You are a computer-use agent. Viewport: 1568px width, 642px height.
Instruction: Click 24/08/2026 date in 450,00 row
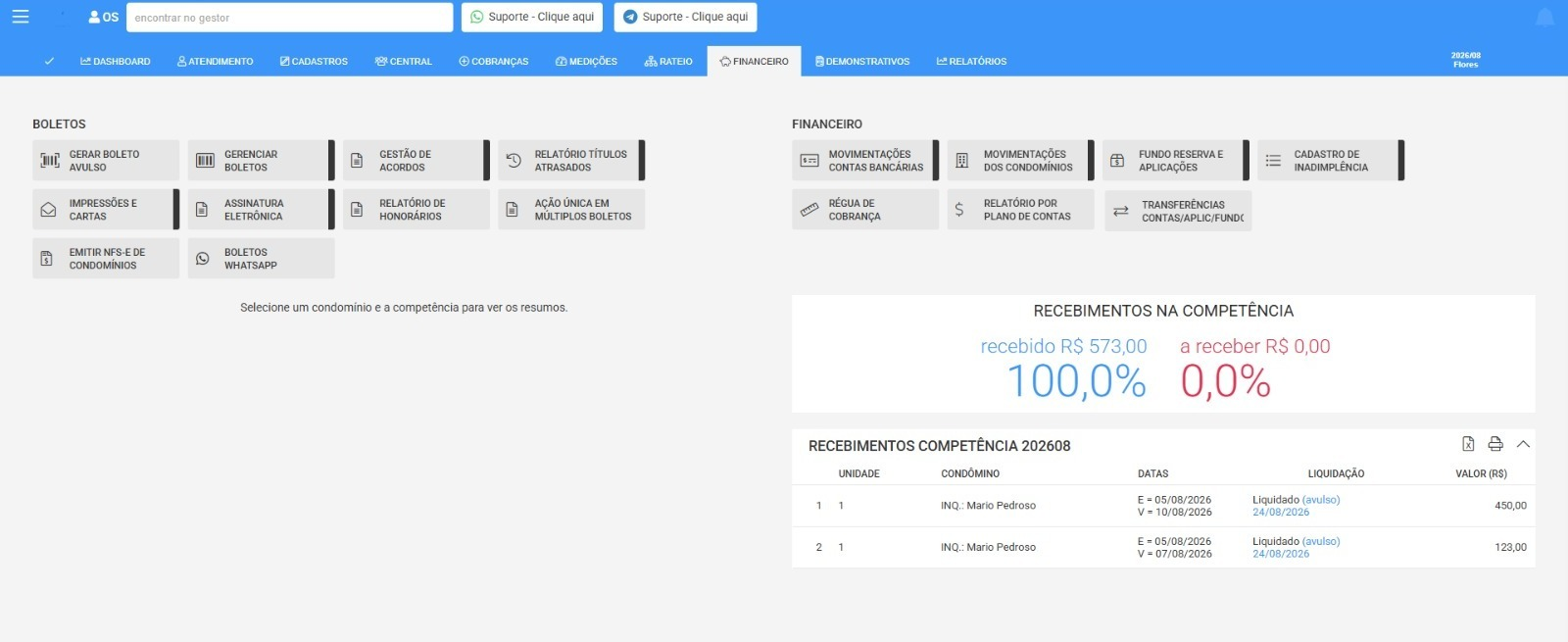tap(1281, 512)
